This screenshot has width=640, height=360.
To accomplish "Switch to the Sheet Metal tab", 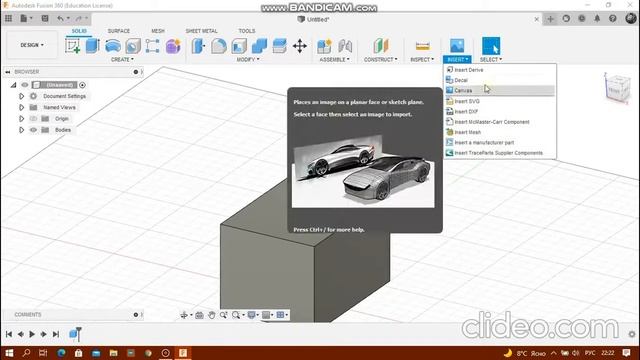I will 201,31.
